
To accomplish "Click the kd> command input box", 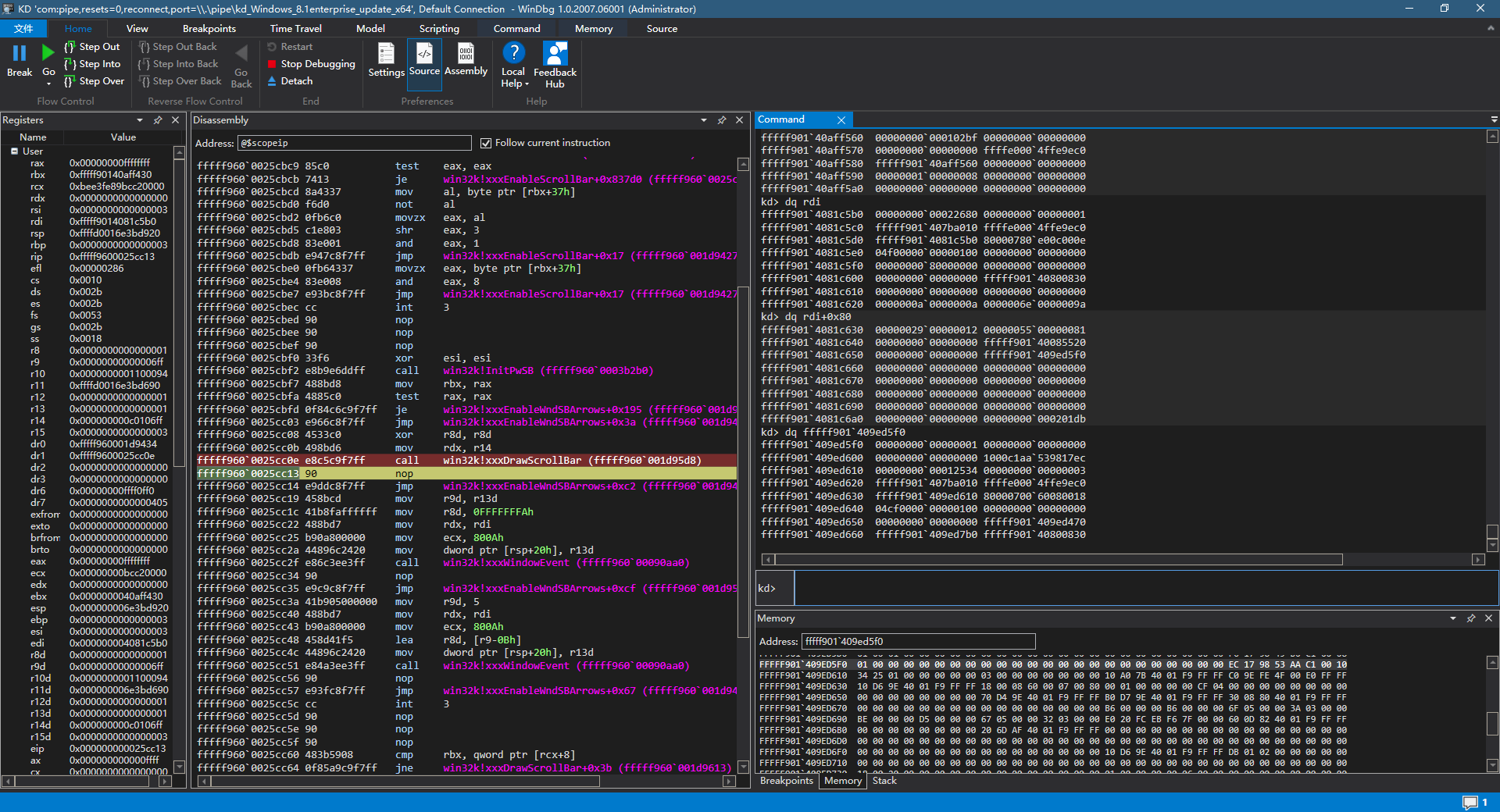I will 1146,588.
